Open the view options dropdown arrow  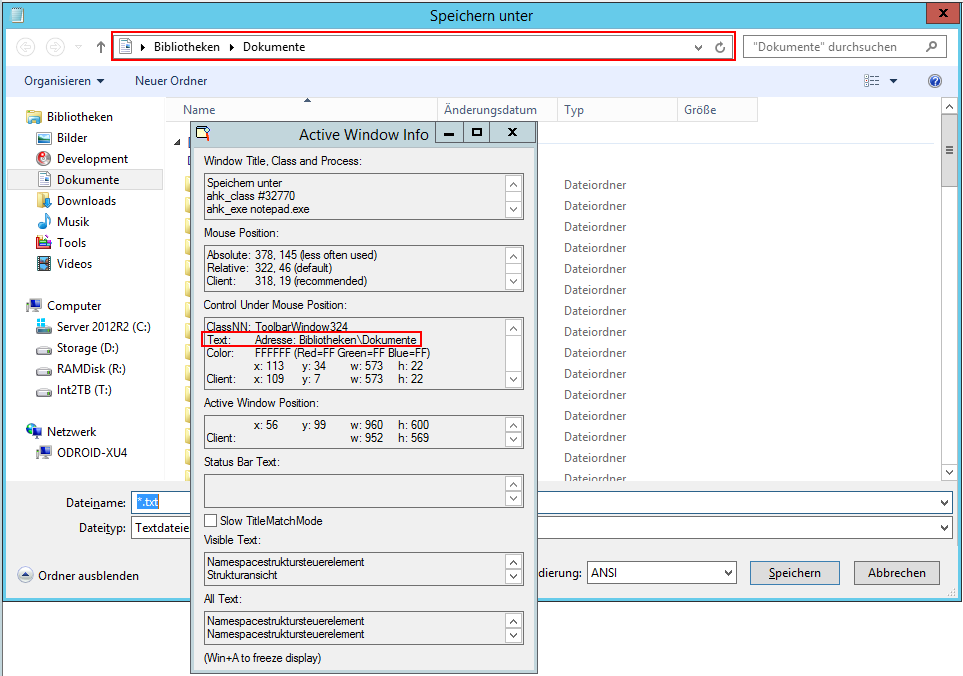point(893,81)
